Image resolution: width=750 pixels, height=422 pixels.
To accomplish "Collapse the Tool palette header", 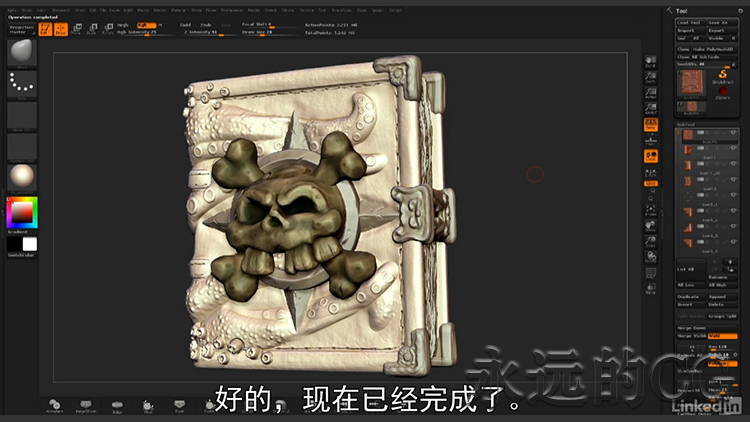I will [x=682, y=11].
